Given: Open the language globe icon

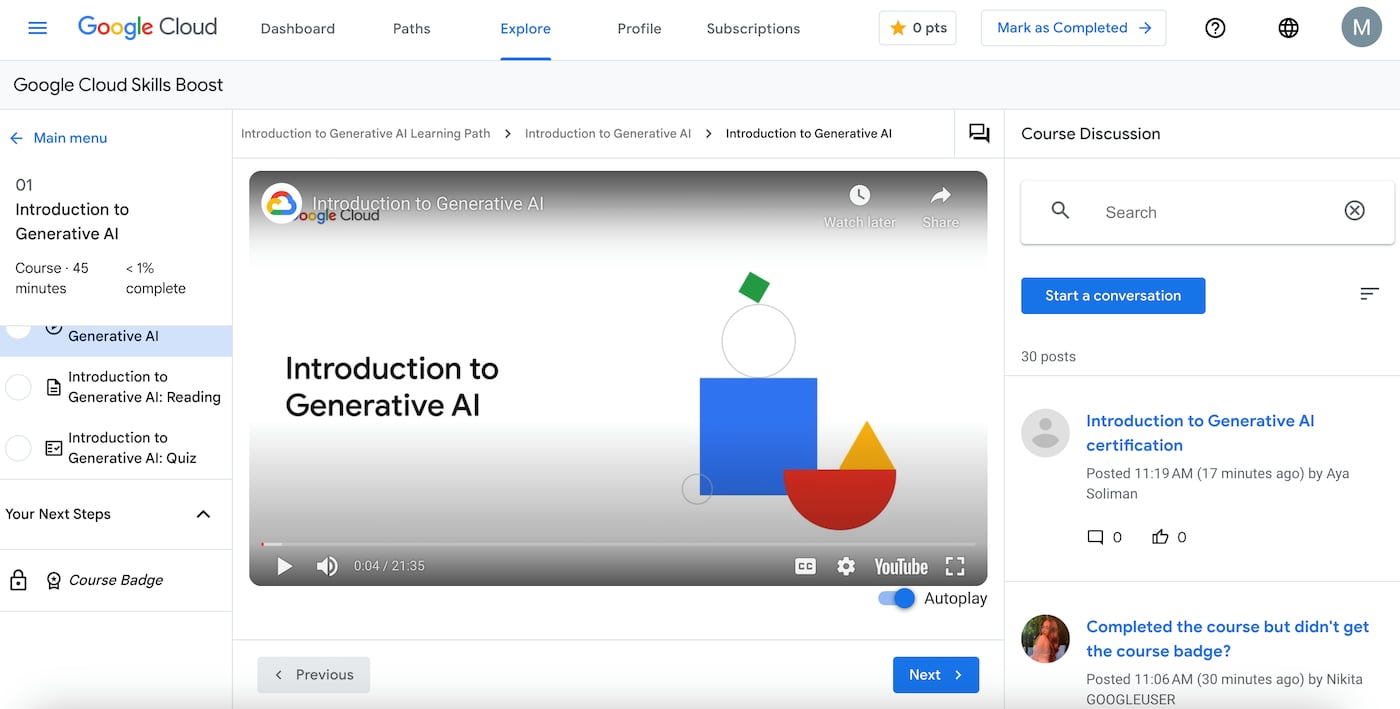Looking at the screenshot, I should pos(1288,28).
